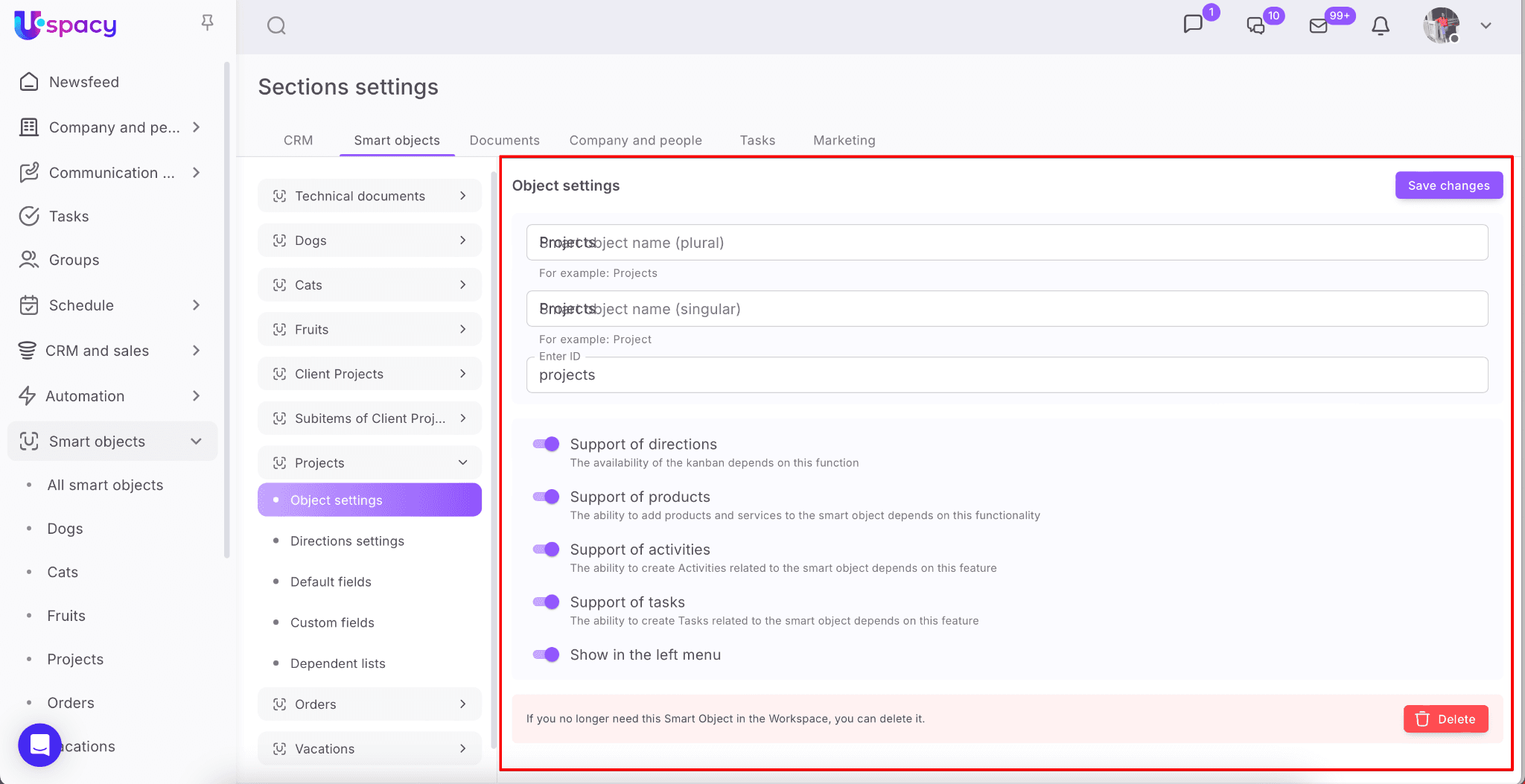The image size is (1525, 784).
Task: Open the group conversations icon with badge 10
Action: 1256,26
